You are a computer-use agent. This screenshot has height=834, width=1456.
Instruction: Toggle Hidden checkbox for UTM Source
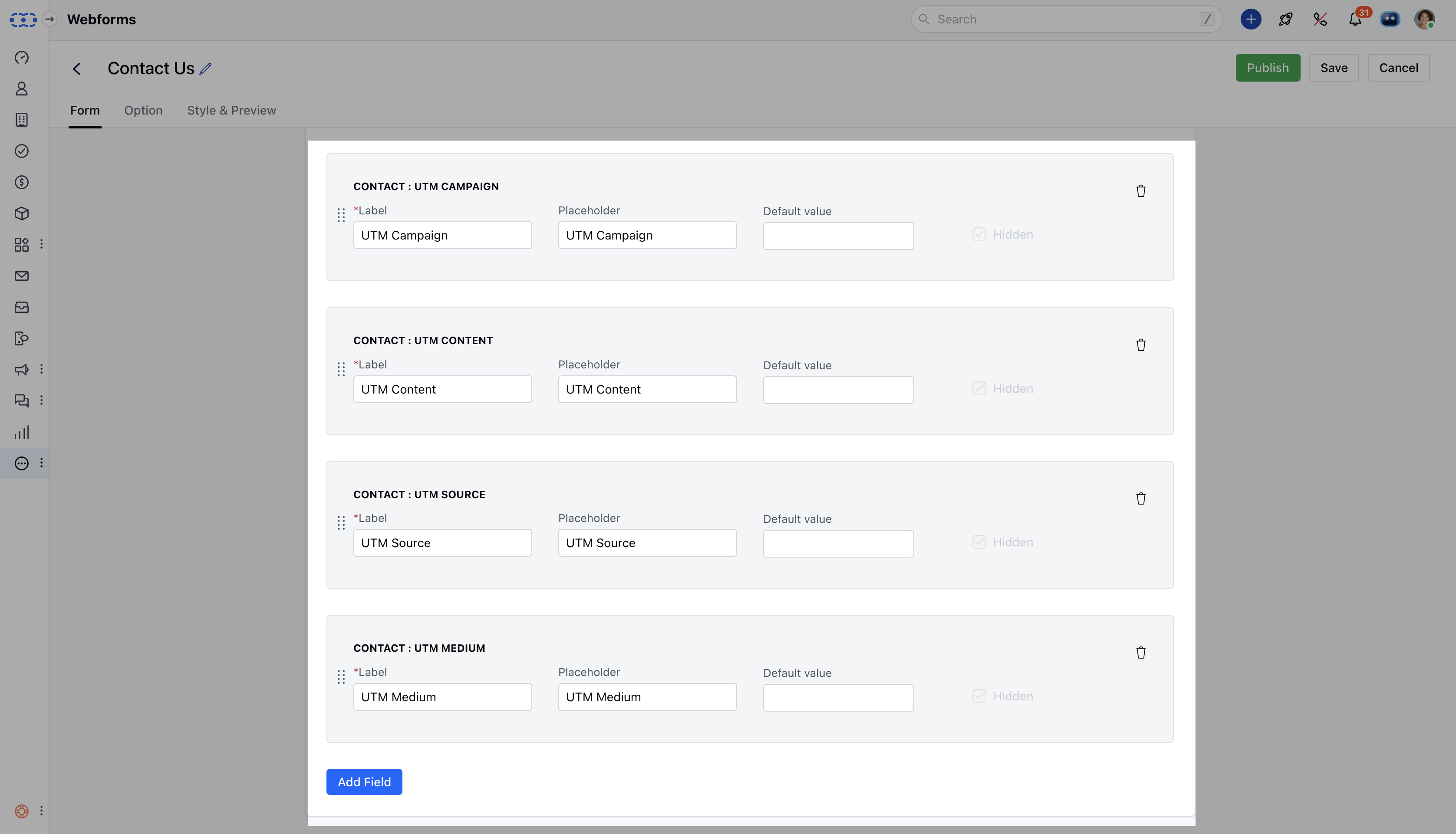[979, 542]
